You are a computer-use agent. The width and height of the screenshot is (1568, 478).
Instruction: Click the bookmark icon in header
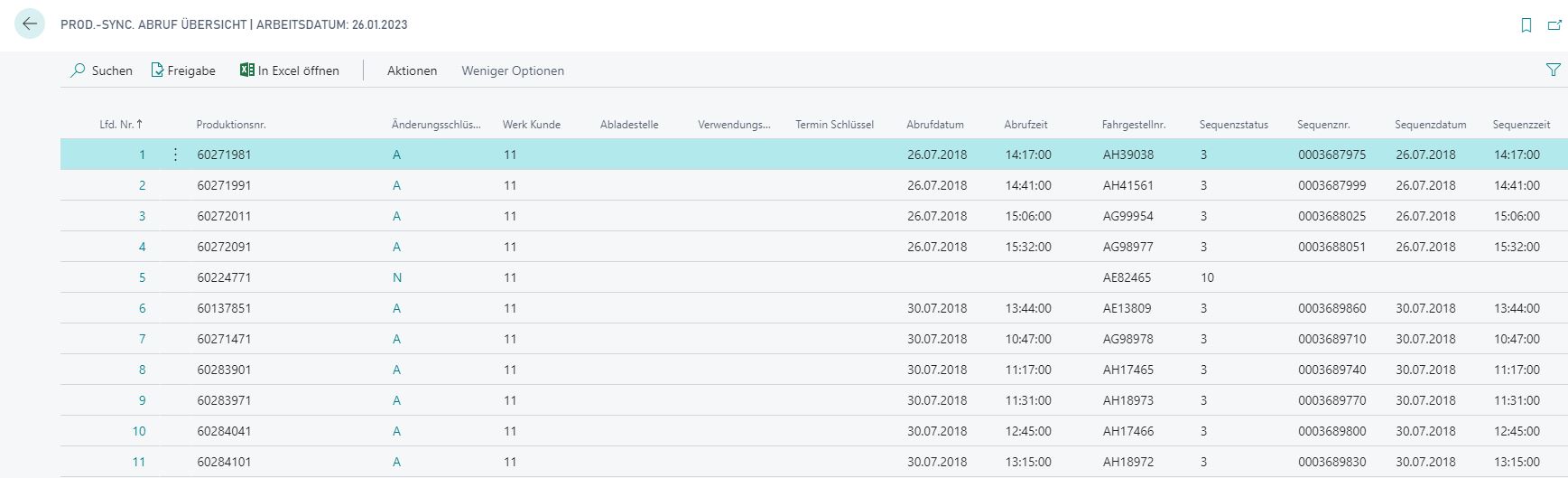tap(1526, 25)
